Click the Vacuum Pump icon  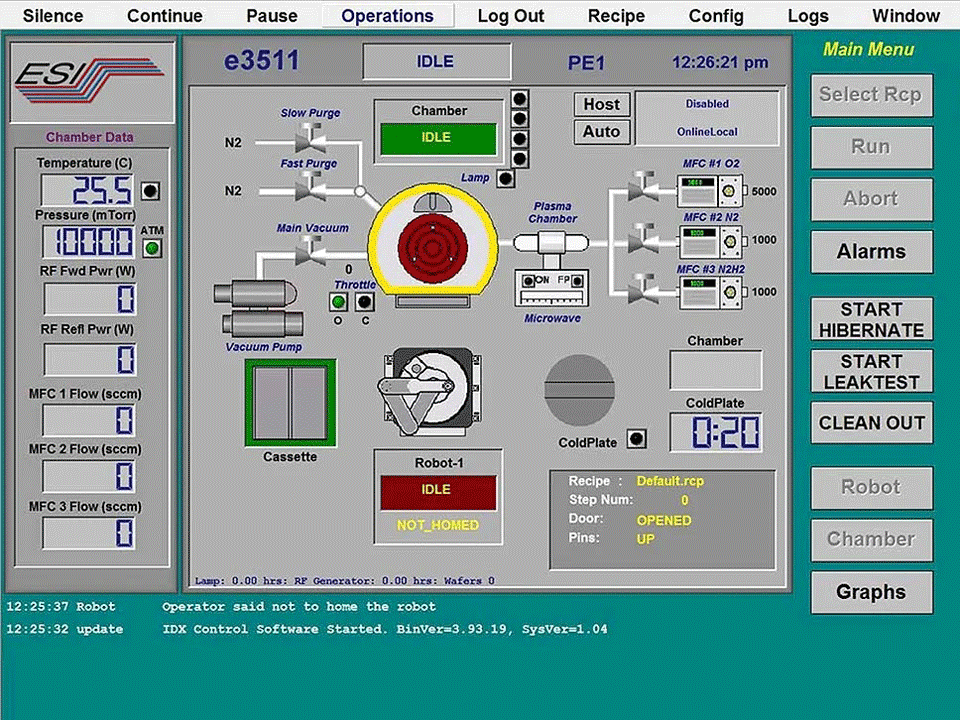pos(258,308)
